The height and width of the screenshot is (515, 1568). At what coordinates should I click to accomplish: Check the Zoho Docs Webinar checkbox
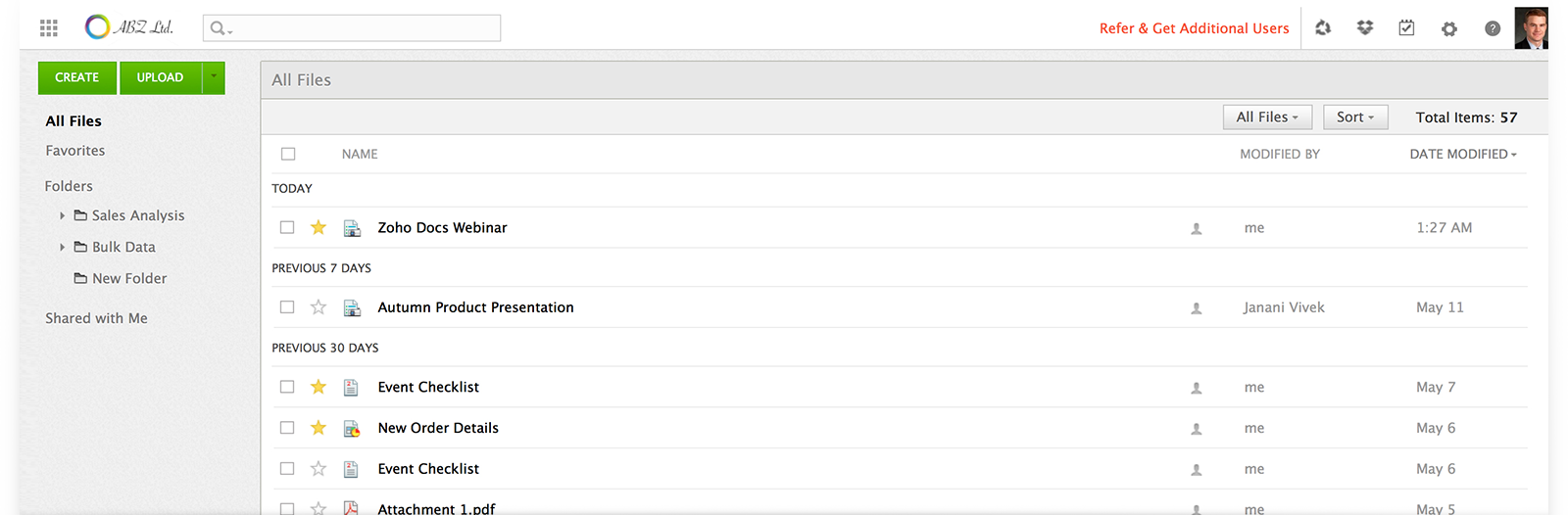point(287,227)
